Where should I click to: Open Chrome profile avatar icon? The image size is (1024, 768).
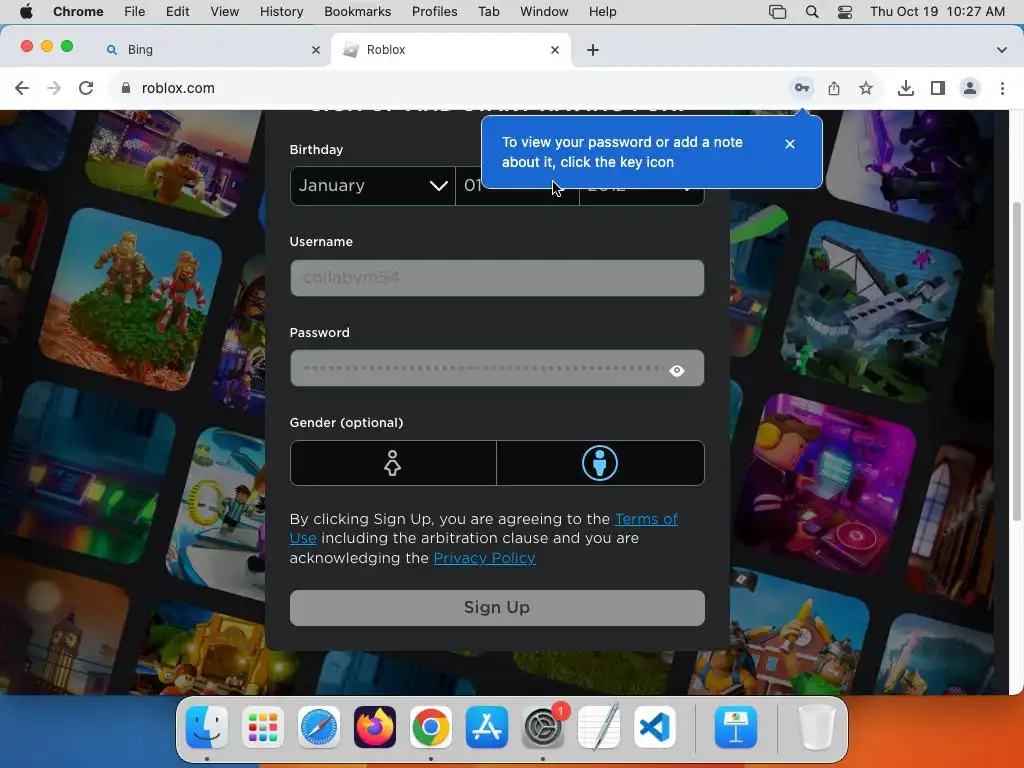970,88
